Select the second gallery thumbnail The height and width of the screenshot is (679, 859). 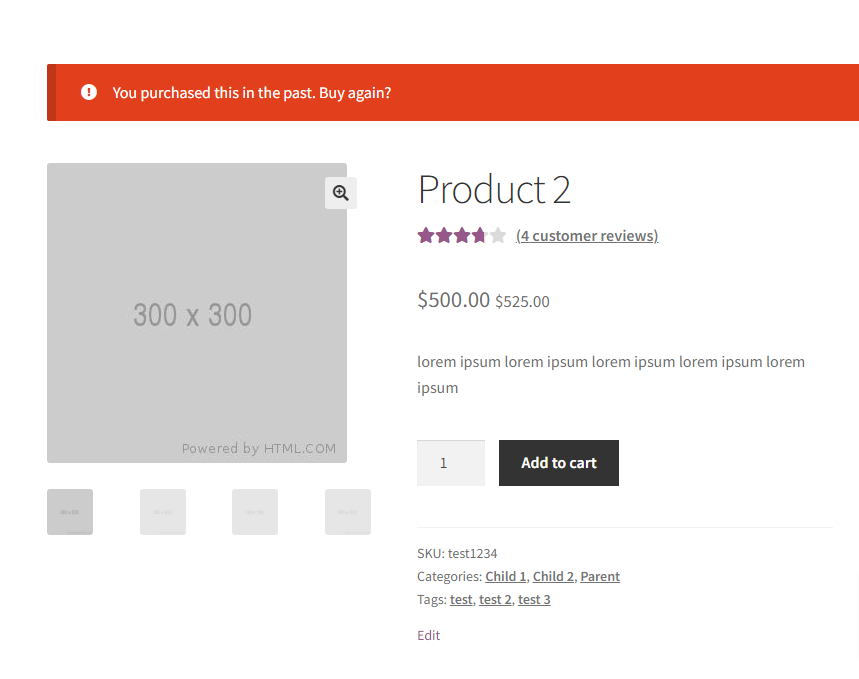click(x=163, y=512)
